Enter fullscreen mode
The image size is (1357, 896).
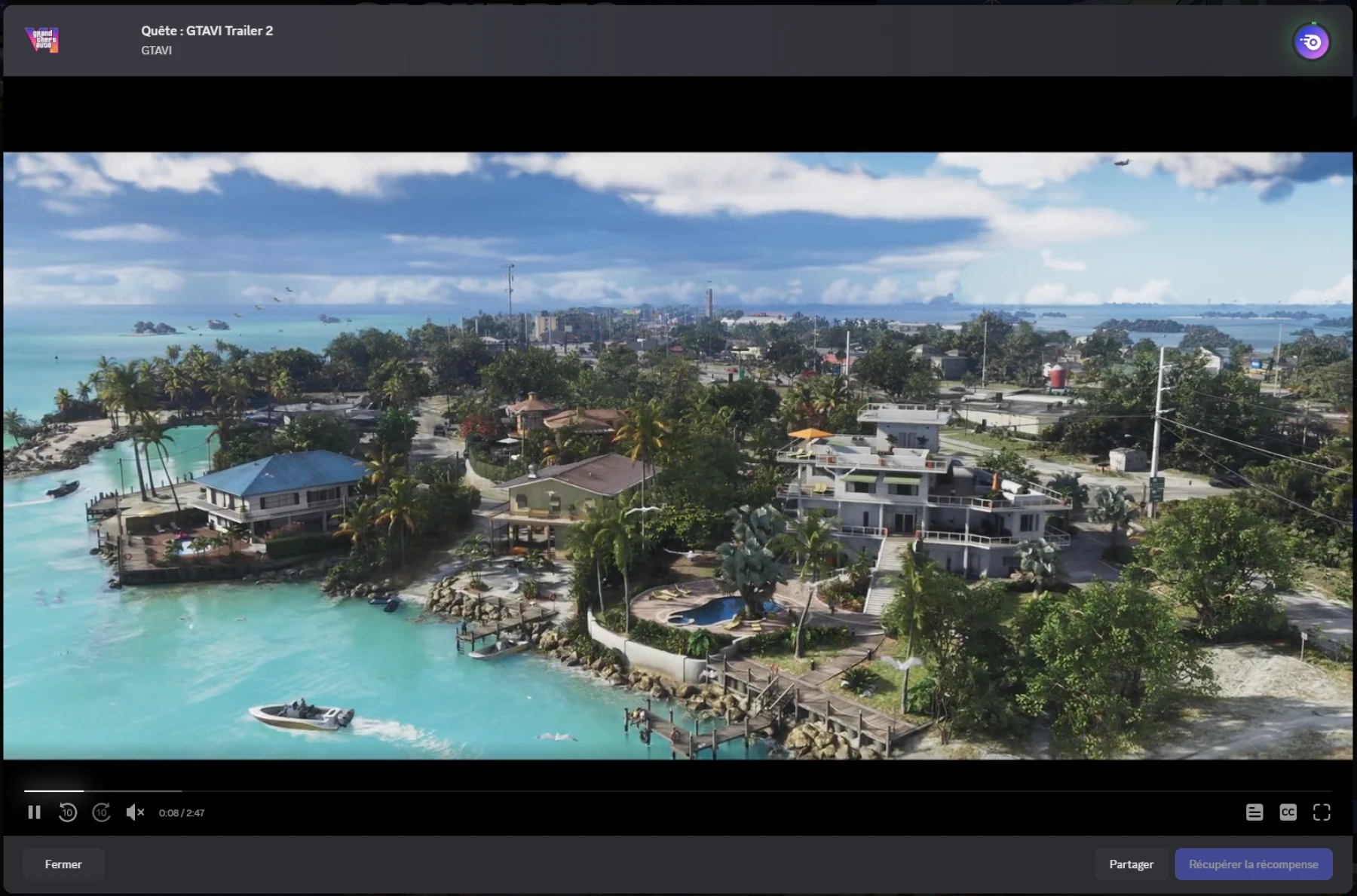pos(1323,812)
